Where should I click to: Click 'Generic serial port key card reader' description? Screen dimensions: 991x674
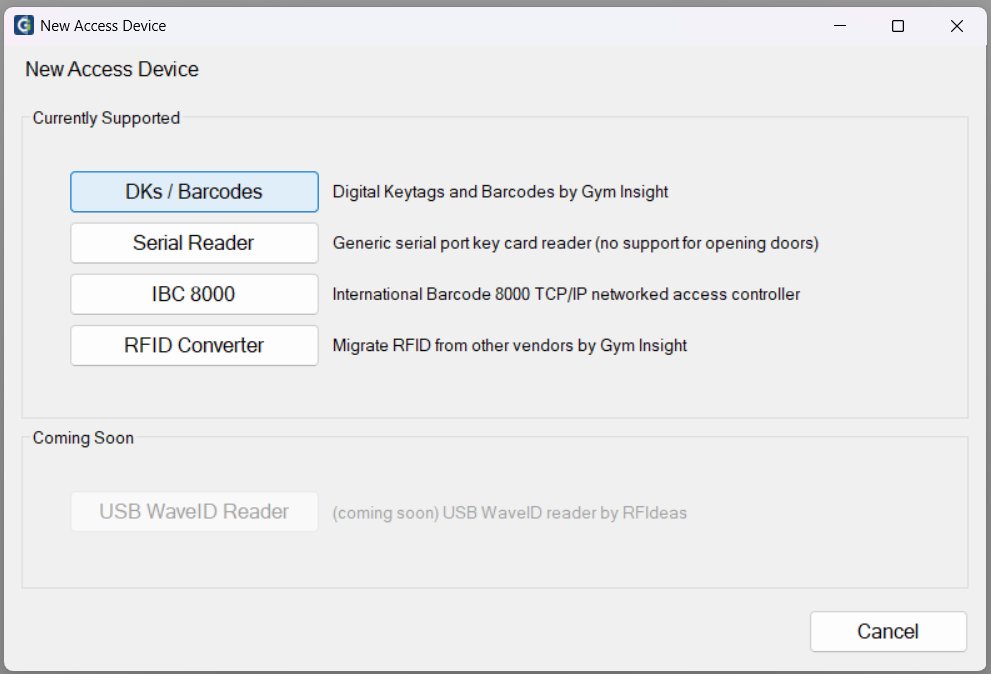pos(576,243)
